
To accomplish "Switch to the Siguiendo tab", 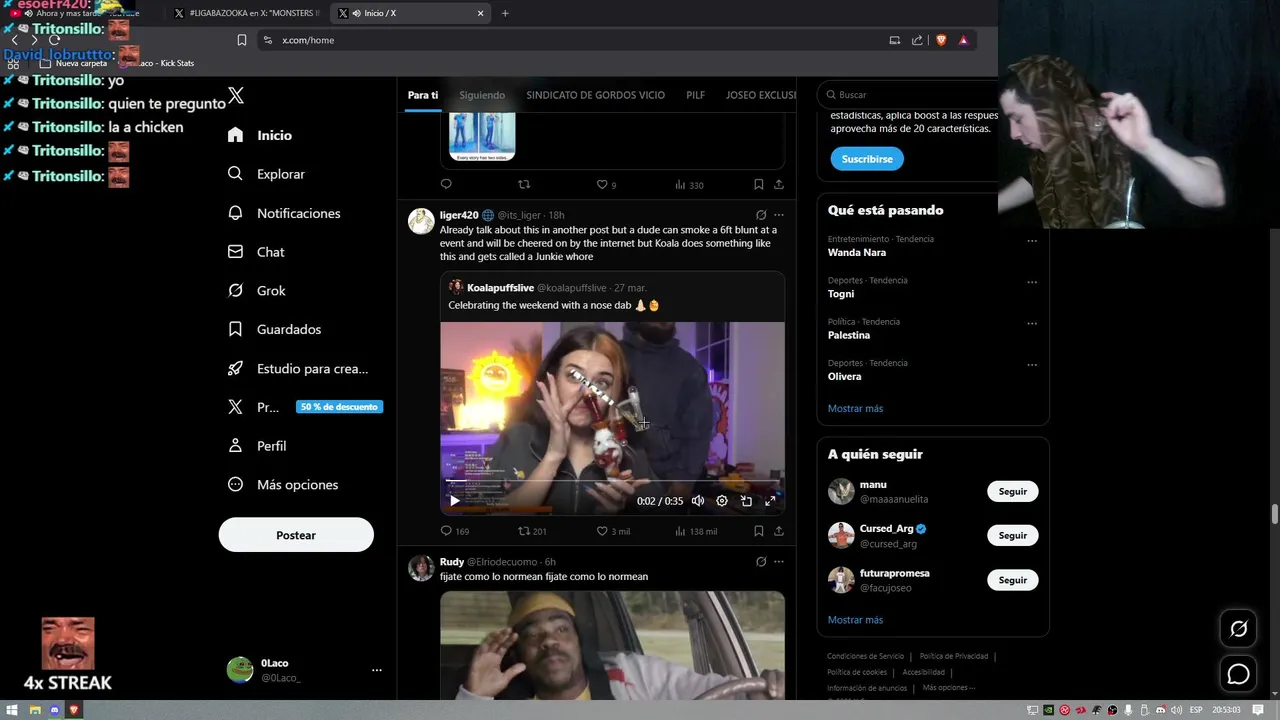I will click(x=482, y=95).
